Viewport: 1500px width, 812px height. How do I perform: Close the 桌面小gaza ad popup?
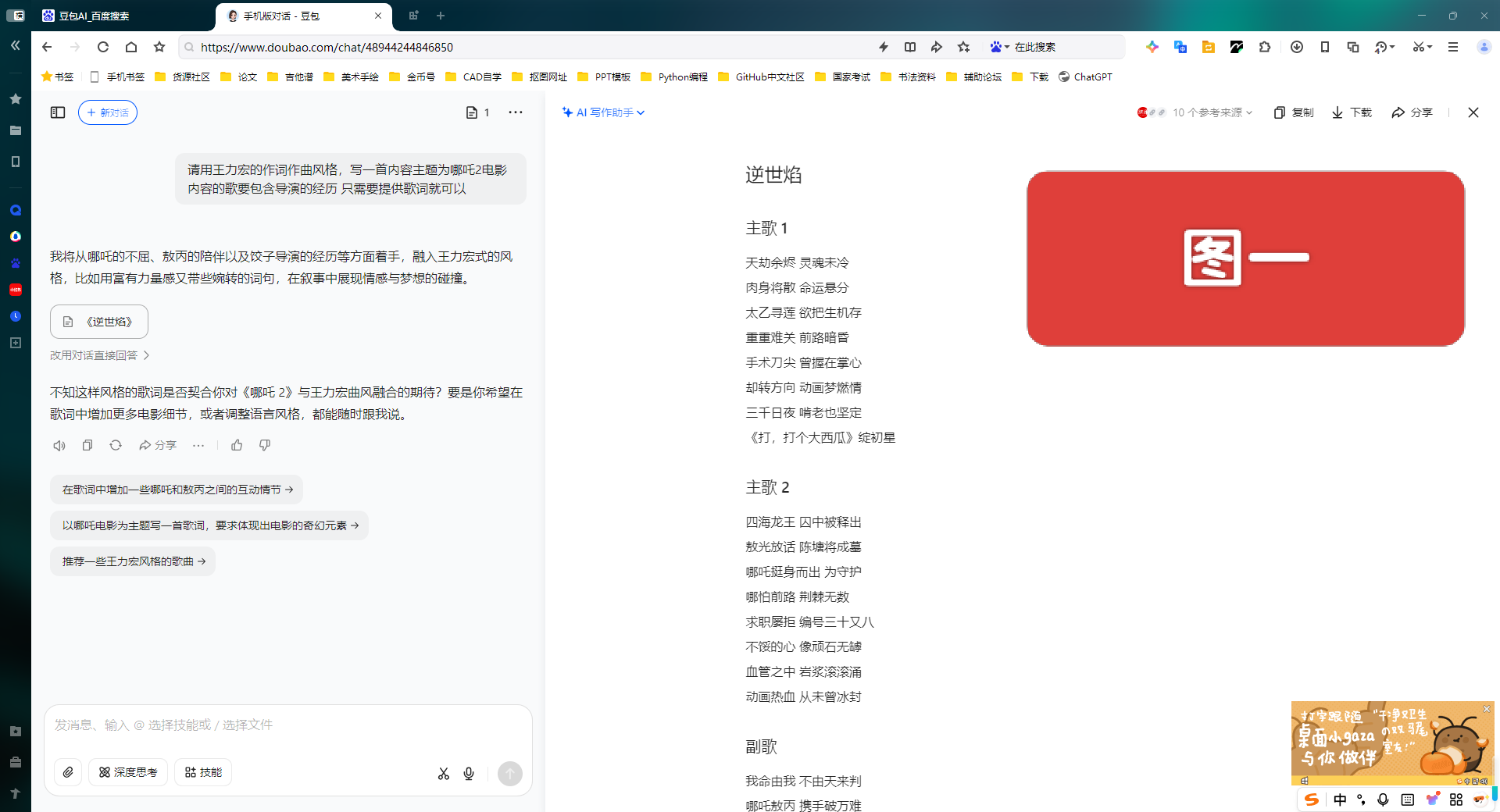(1487, 709)
